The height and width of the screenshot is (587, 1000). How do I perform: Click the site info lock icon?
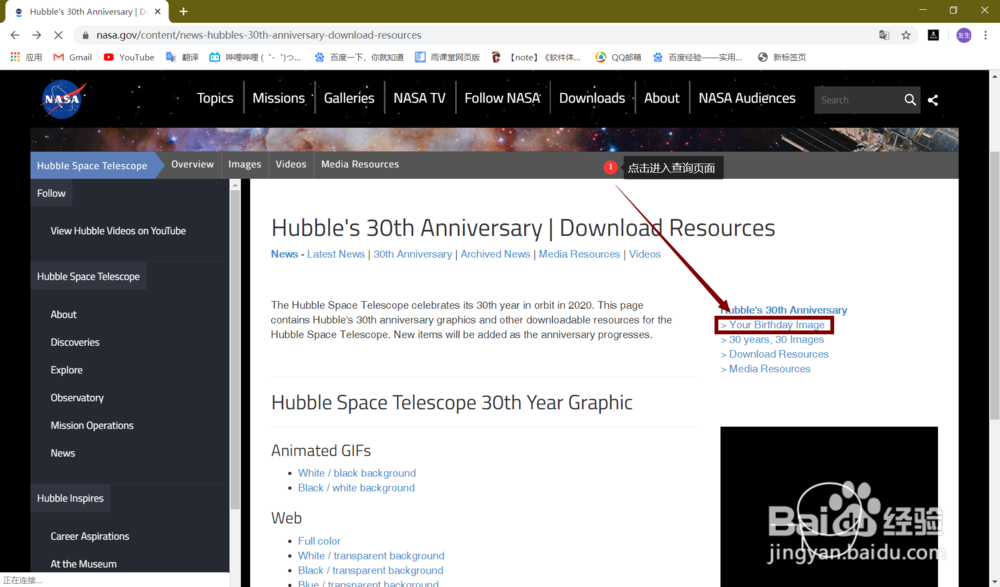85,35
